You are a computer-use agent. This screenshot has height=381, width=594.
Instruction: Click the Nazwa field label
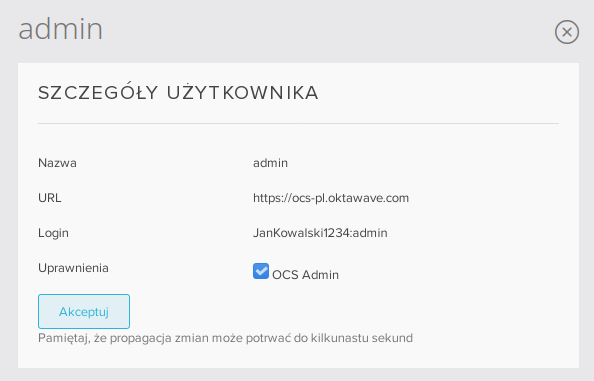pyautogui.click(x=57, y=163)
